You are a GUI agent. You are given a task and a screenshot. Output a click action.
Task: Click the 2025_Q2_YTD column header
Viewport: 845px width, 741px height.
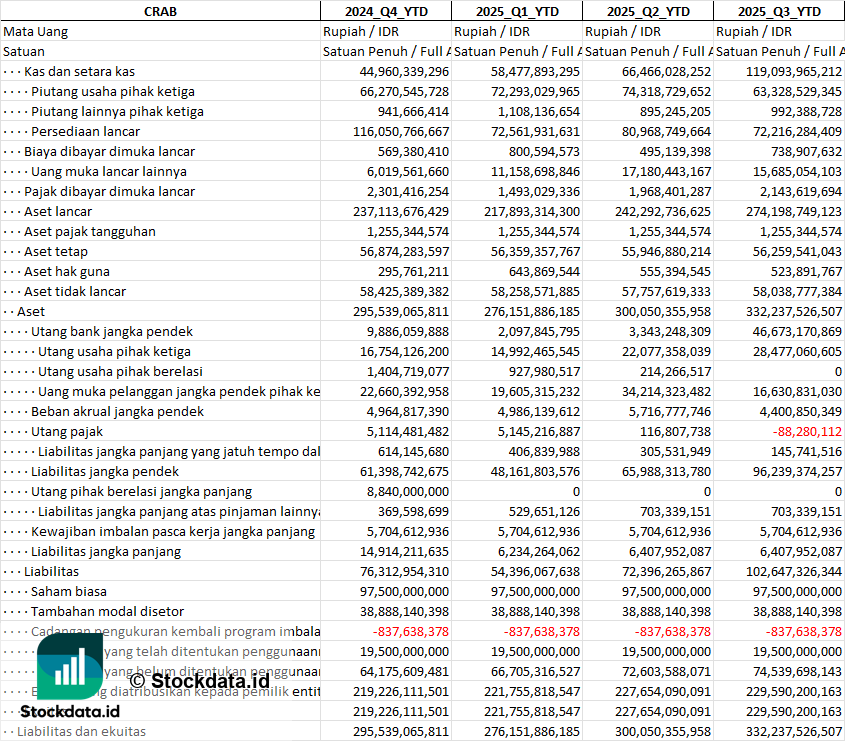[648, 11]
